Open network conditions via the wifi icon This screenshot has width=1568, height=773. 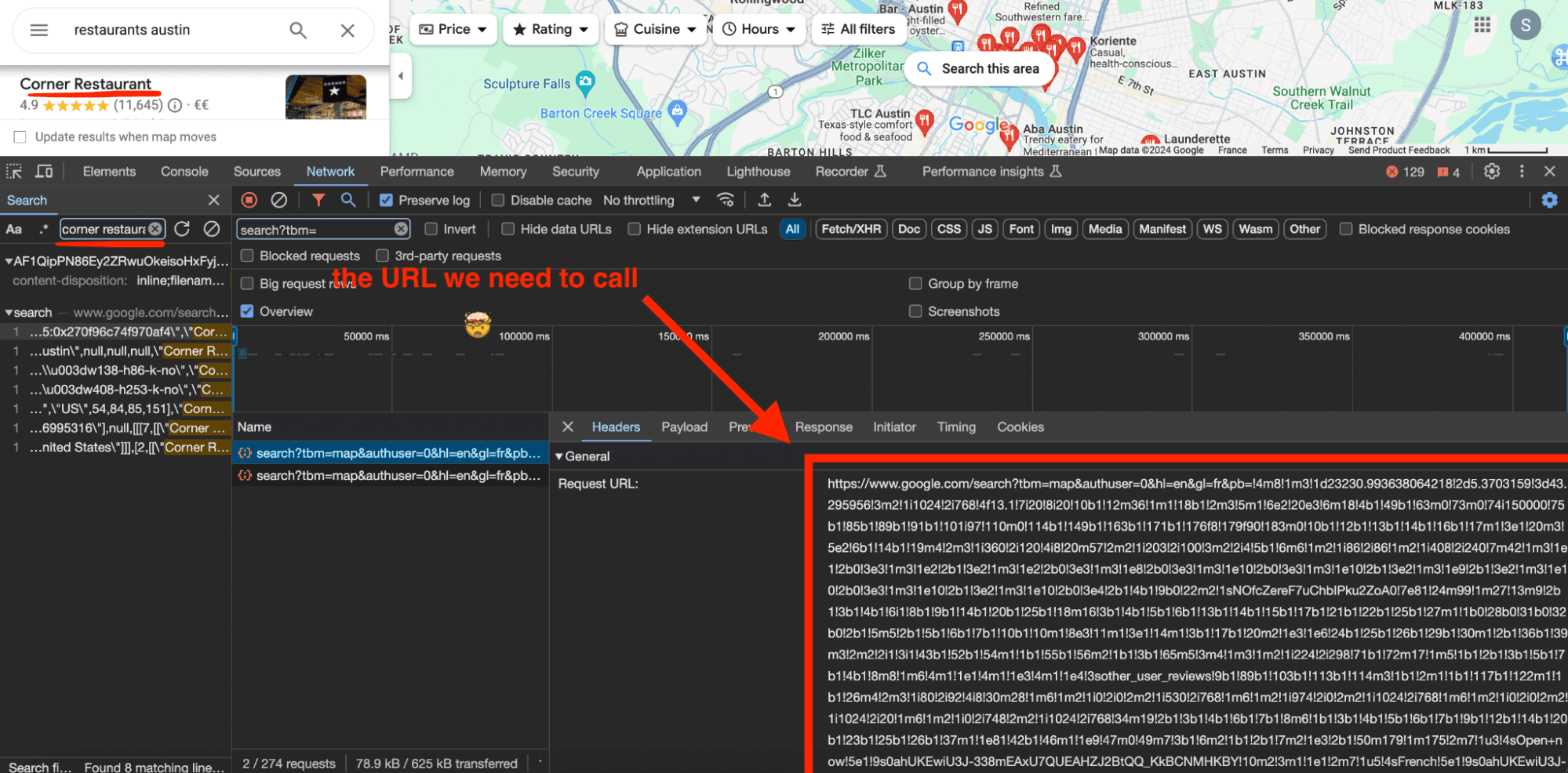pos(726,200)
